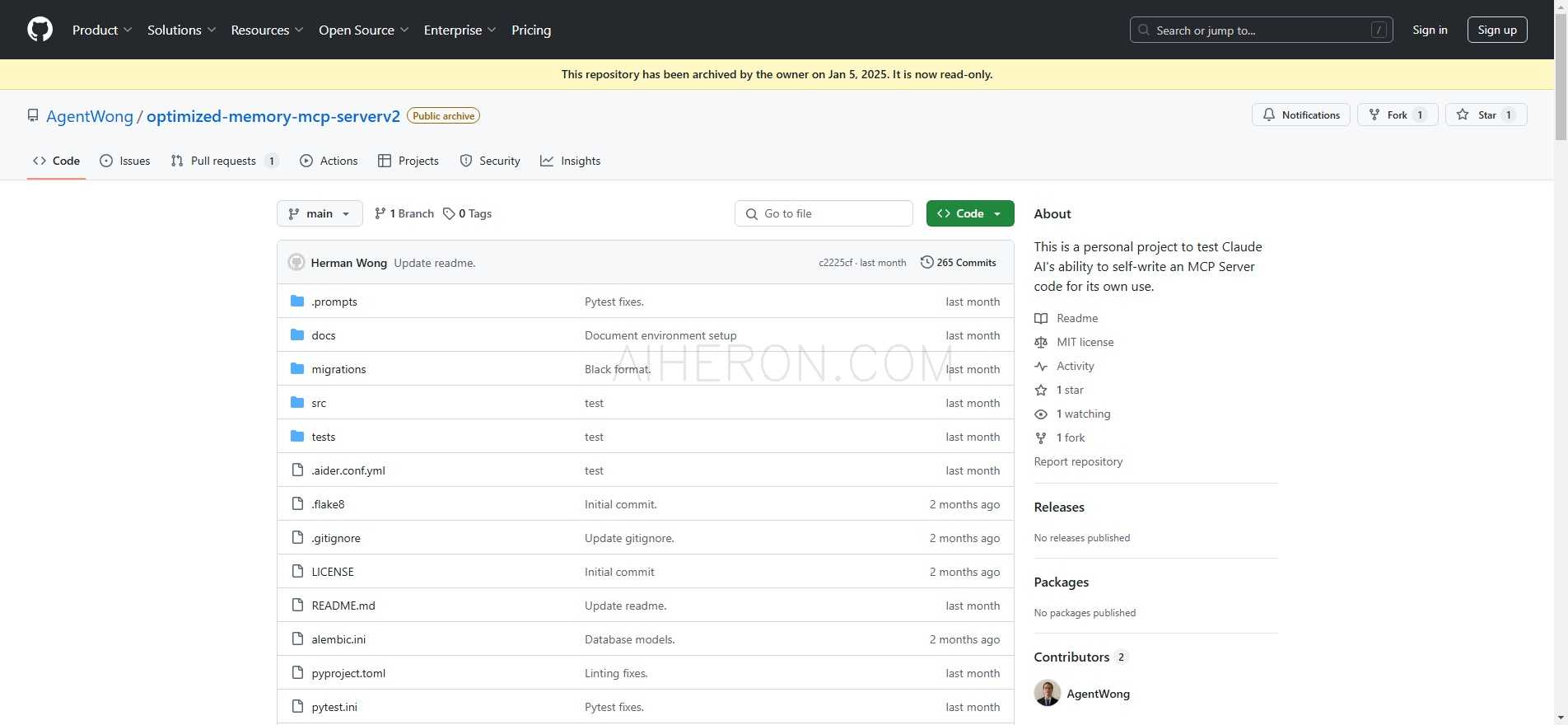The width and height of the screenshot is (1568, 725).
Task: Open the Releases heading link
Action: (1059, 507)
